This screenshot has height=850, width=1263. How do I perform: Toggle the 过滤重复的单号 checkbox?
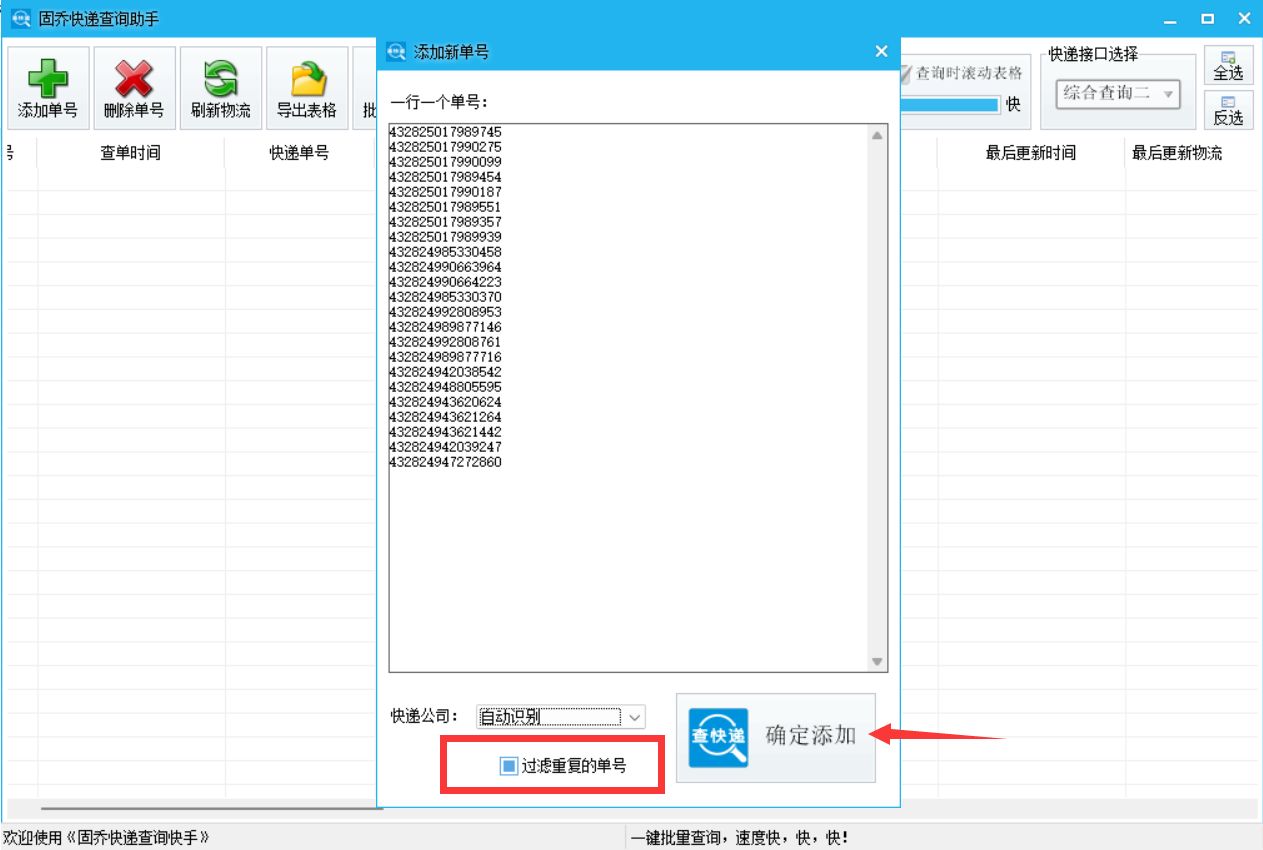point(511,764)
